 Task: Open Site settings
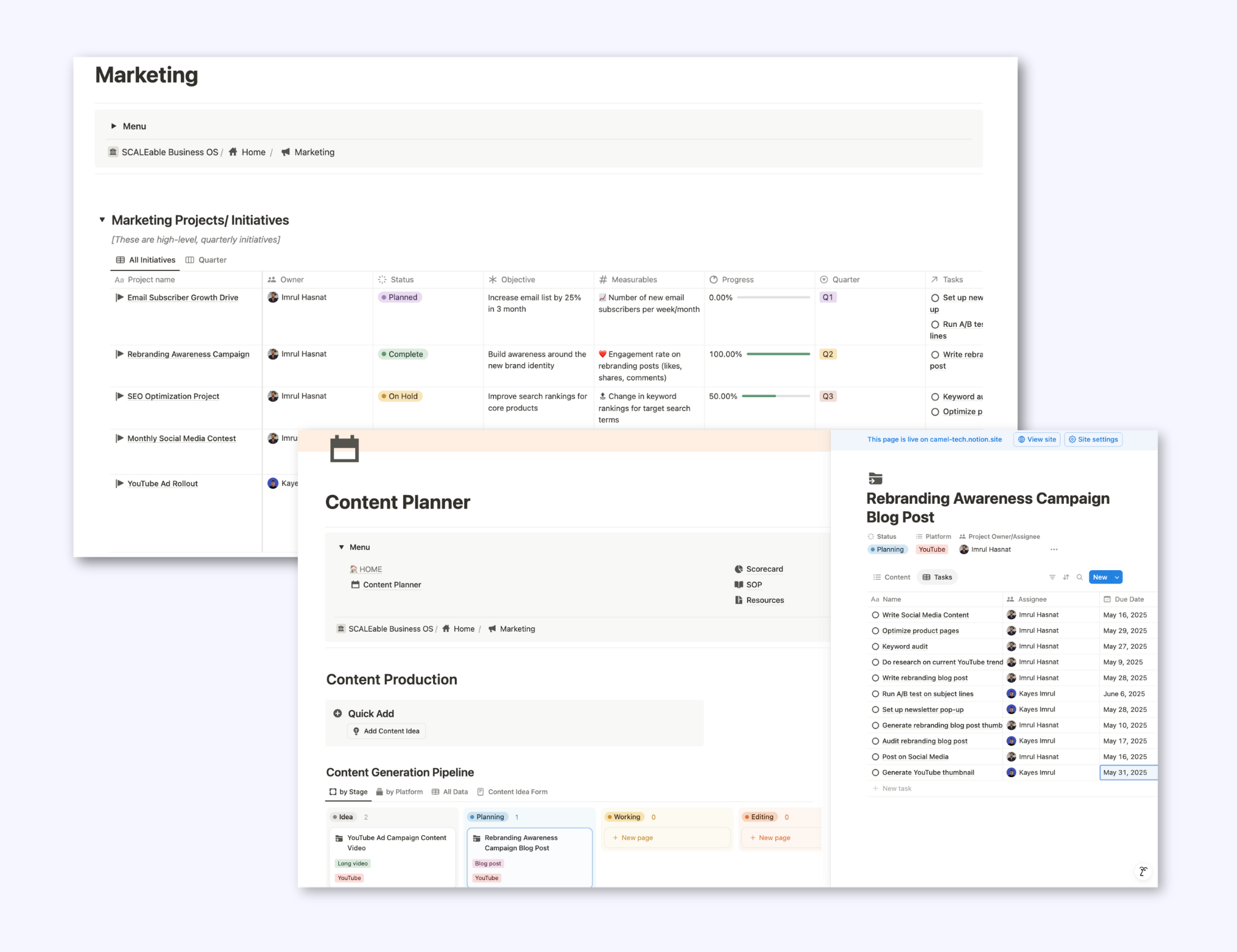tap(1093, 439)
